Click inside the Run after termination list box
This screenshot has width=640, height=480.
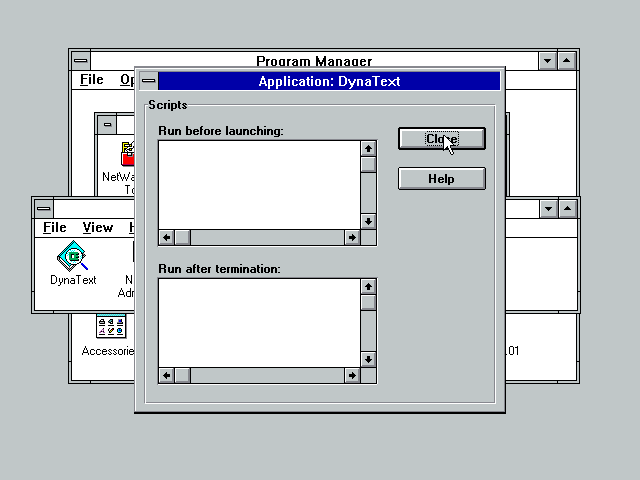pos(259,323)
